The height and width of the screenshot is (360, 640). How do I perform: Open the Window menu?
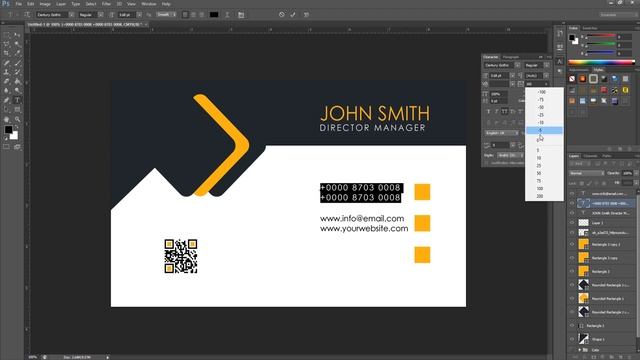pyautogui.click(x=149, y=4)
